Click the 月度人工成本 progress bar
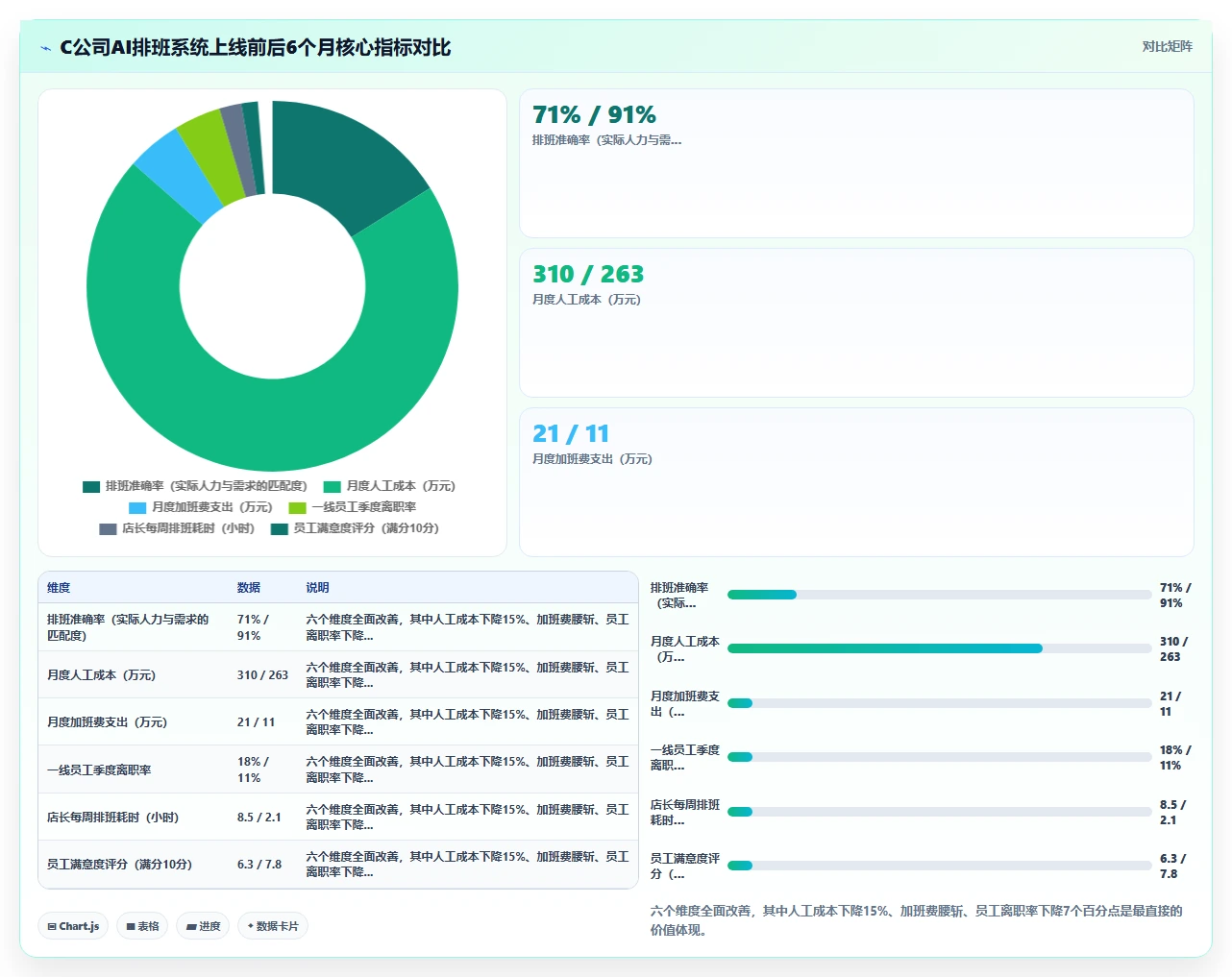This screenshot has height=977, width=1232. [939, 648]
